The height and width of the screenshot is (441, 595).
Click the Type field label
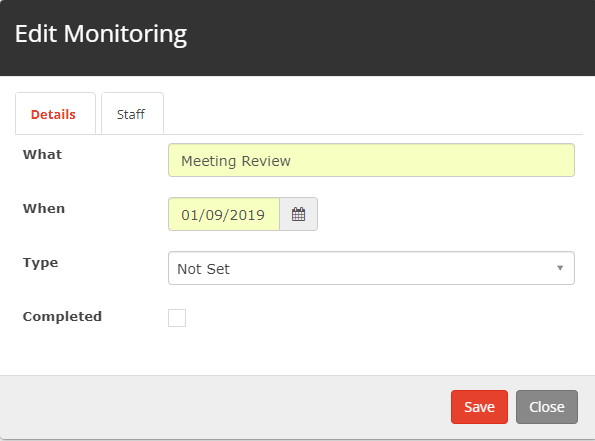pos(41,263)
